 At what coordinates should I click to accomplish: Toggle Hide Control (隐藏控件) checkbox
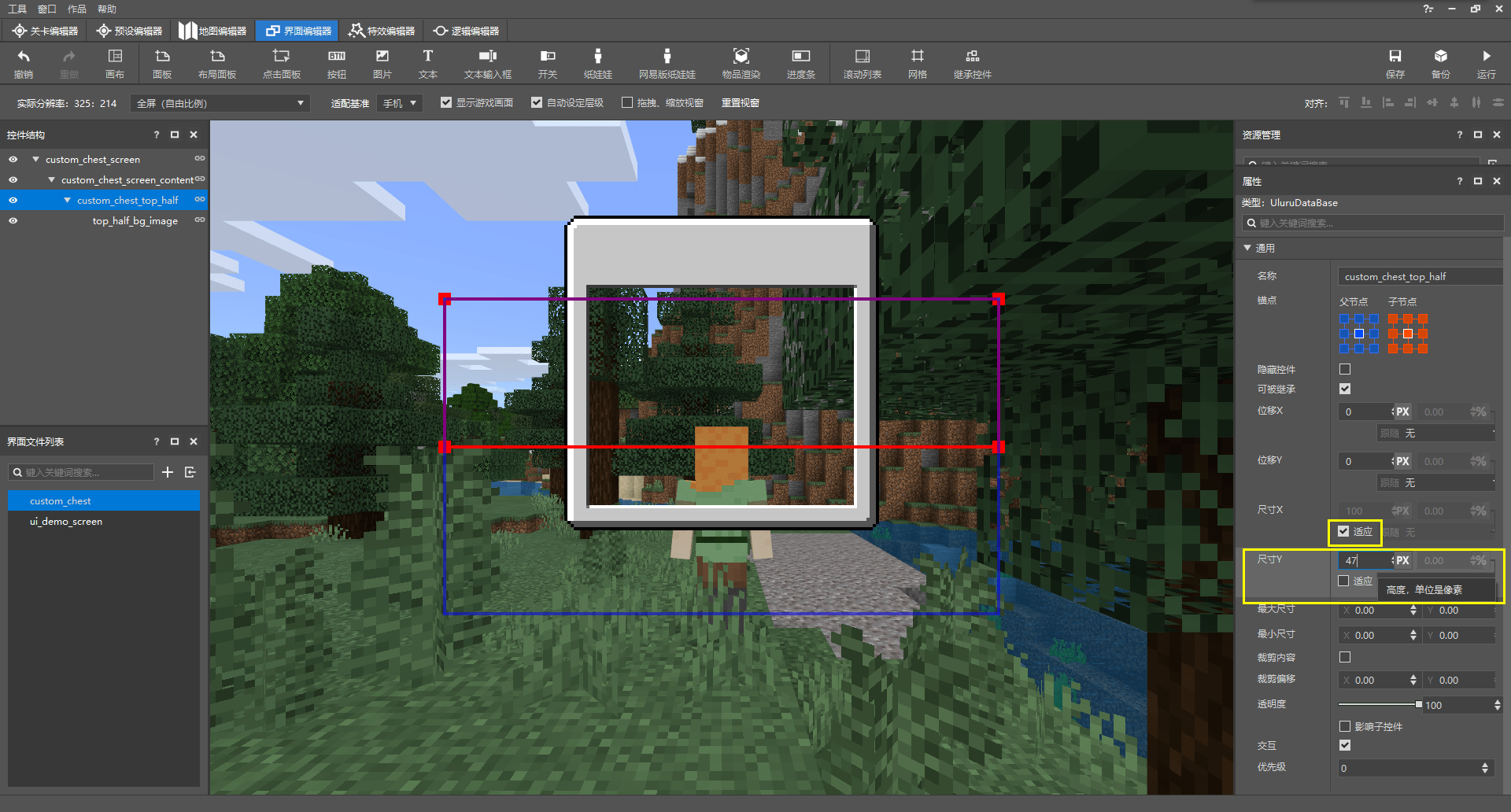point(1345,369)
